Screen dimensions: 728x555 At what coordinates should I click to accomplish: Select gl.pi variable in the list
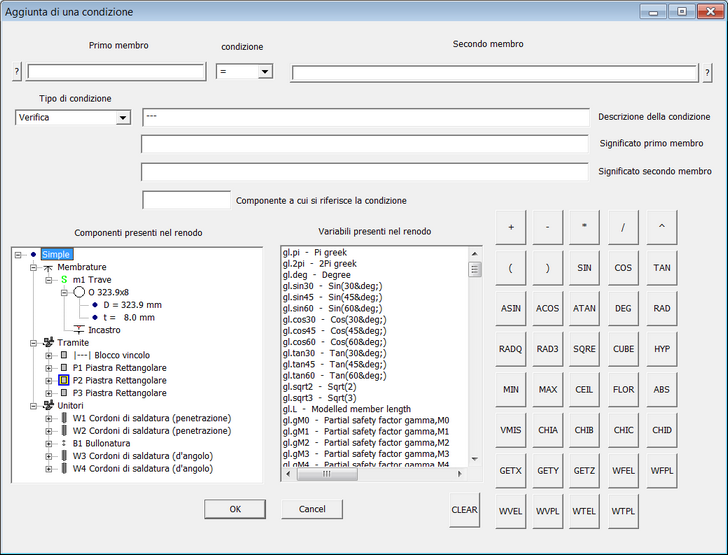(x=315, y=254)
